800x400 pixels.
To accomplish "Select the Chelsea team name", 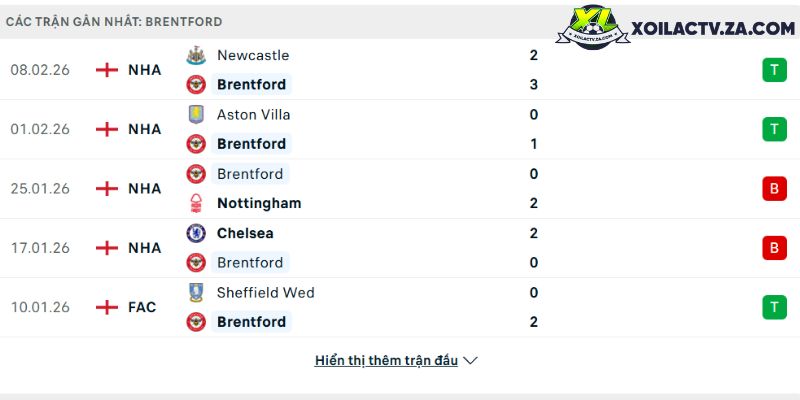I will click(245, 233).
